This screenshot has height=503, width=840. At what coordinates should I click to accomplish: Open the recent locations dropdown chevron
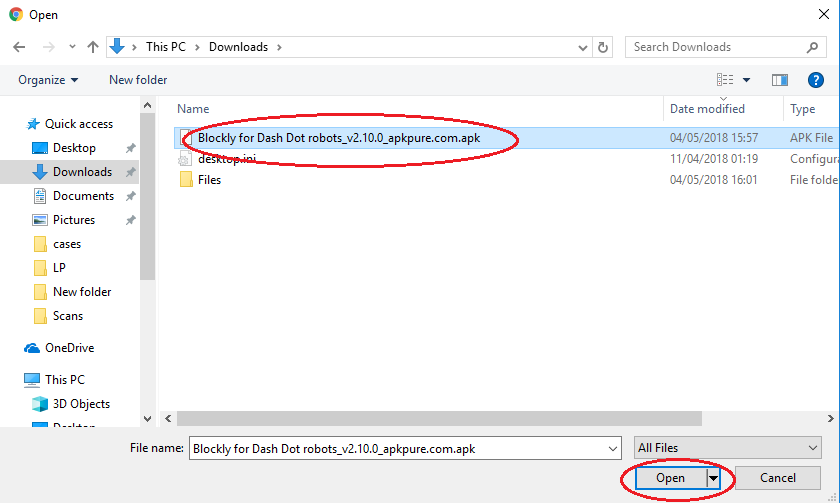72,47
